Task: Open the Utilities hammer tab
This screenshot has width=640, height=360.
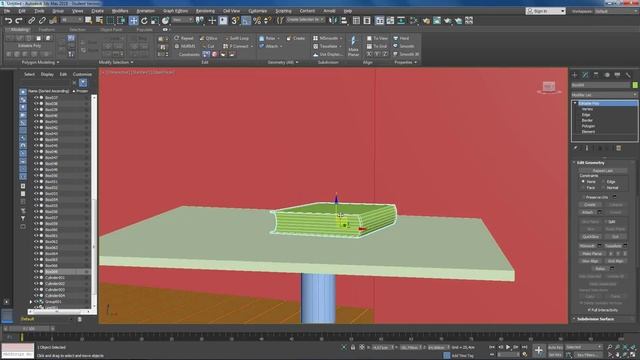Action: (x=628, y=75)
